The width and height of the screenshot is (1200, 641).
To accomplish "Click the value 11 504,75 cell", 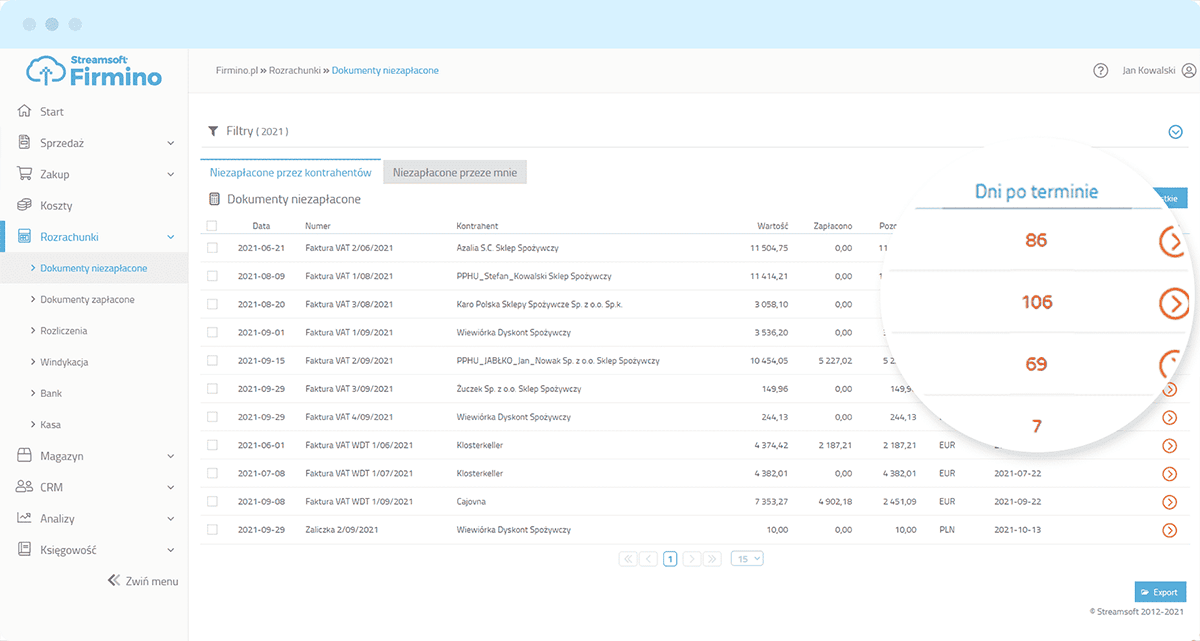I will [x=770, y=247].
